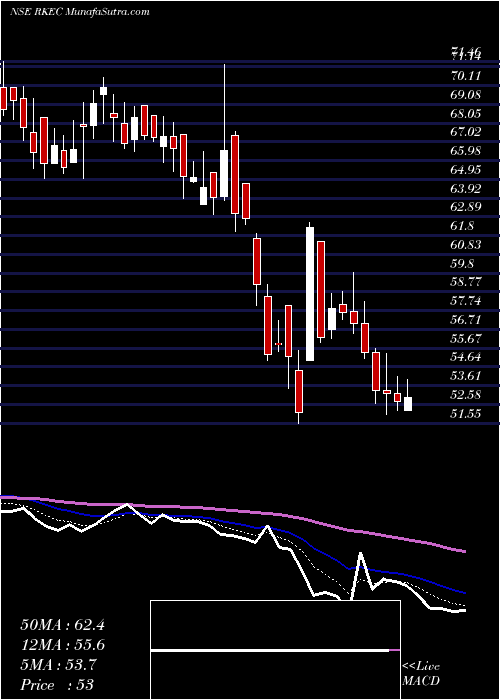This screenshot has height=700, width=500.
Task: Click the 54.64 price axis label
Action: (x=466, y=357)
